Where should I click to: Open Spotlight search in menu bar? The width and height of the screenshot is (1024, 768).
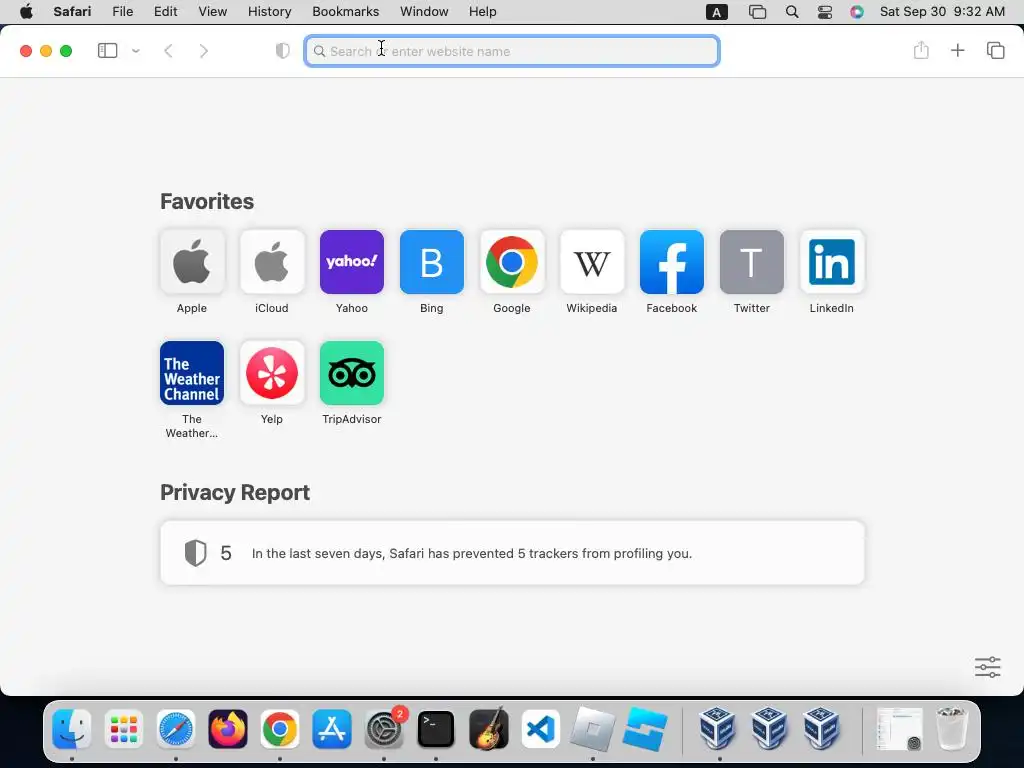792,12
